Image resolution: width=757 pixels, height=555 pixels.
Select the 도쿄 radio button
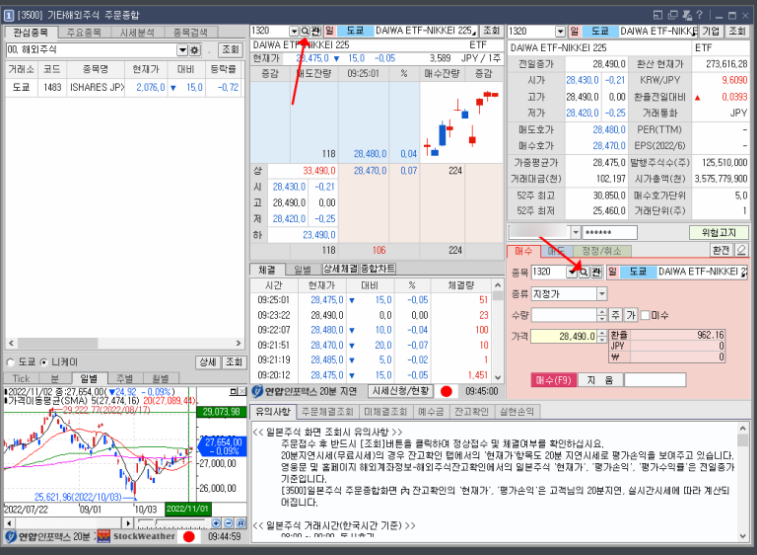click(10, 362)
